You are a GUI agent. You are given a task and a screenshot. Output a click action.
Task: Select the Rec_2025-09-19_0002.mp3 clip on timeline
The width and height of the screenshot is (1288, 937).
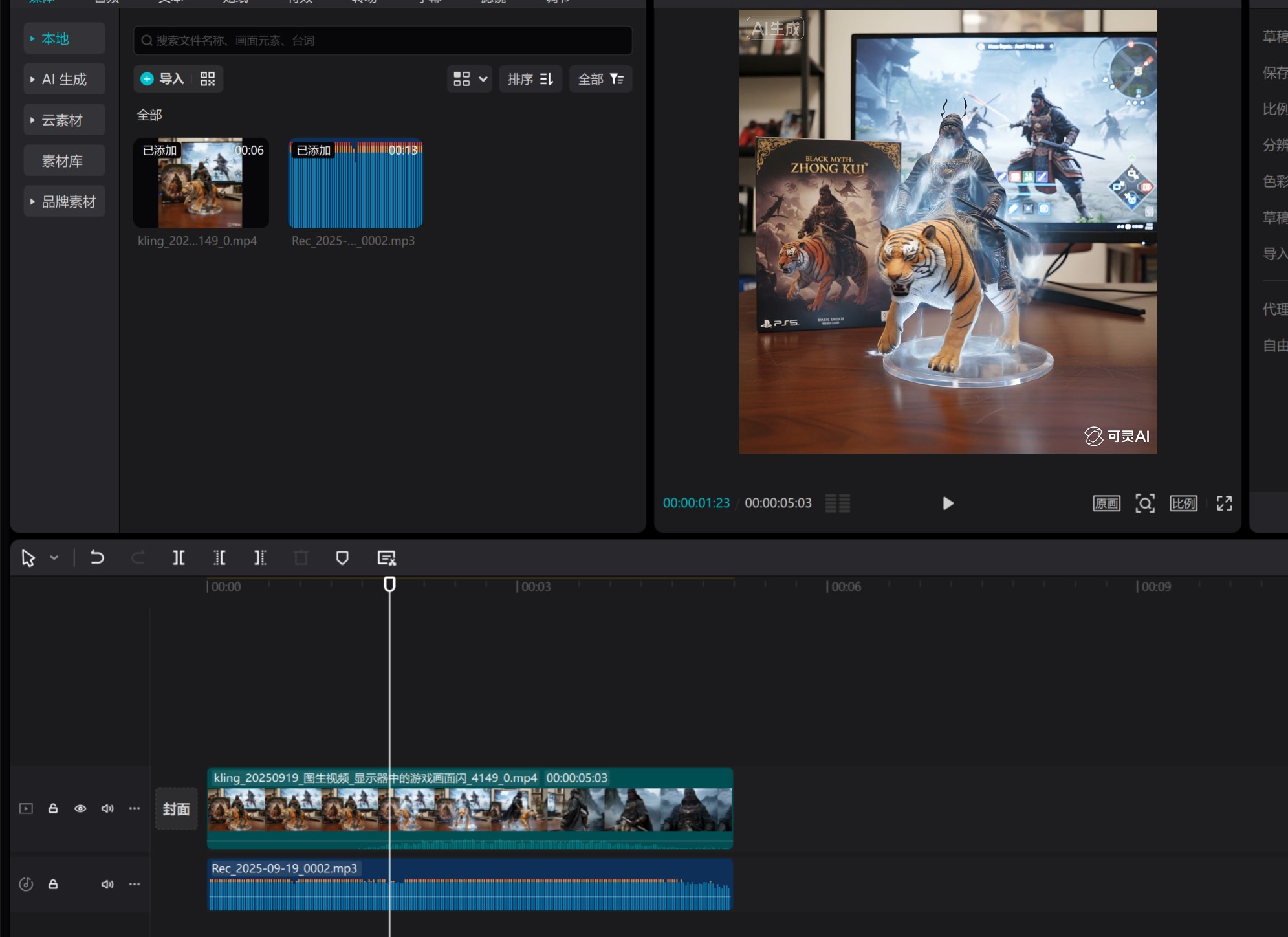(470, 885)
